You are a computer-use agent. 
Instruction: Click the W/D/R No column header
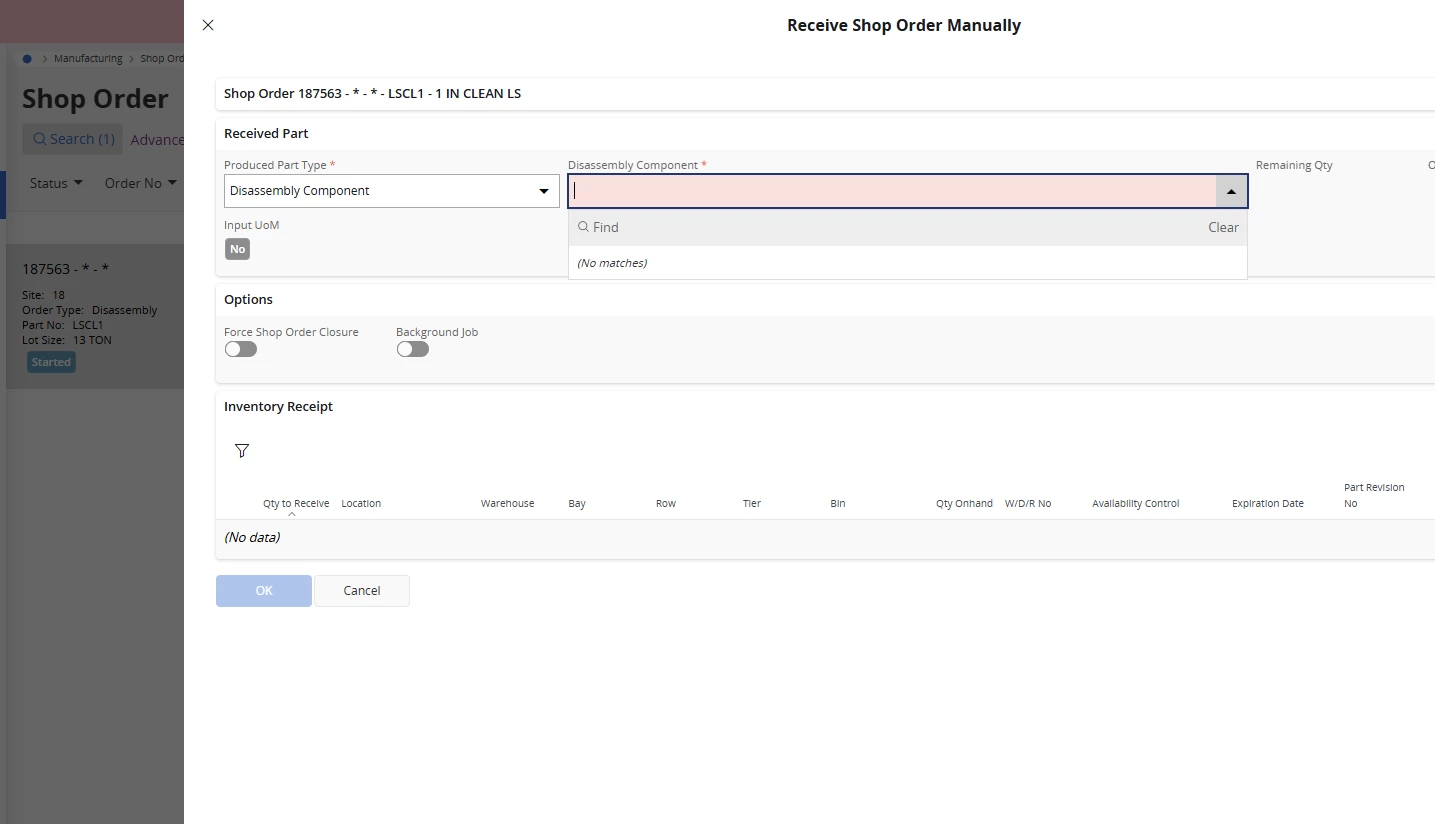1028,504
